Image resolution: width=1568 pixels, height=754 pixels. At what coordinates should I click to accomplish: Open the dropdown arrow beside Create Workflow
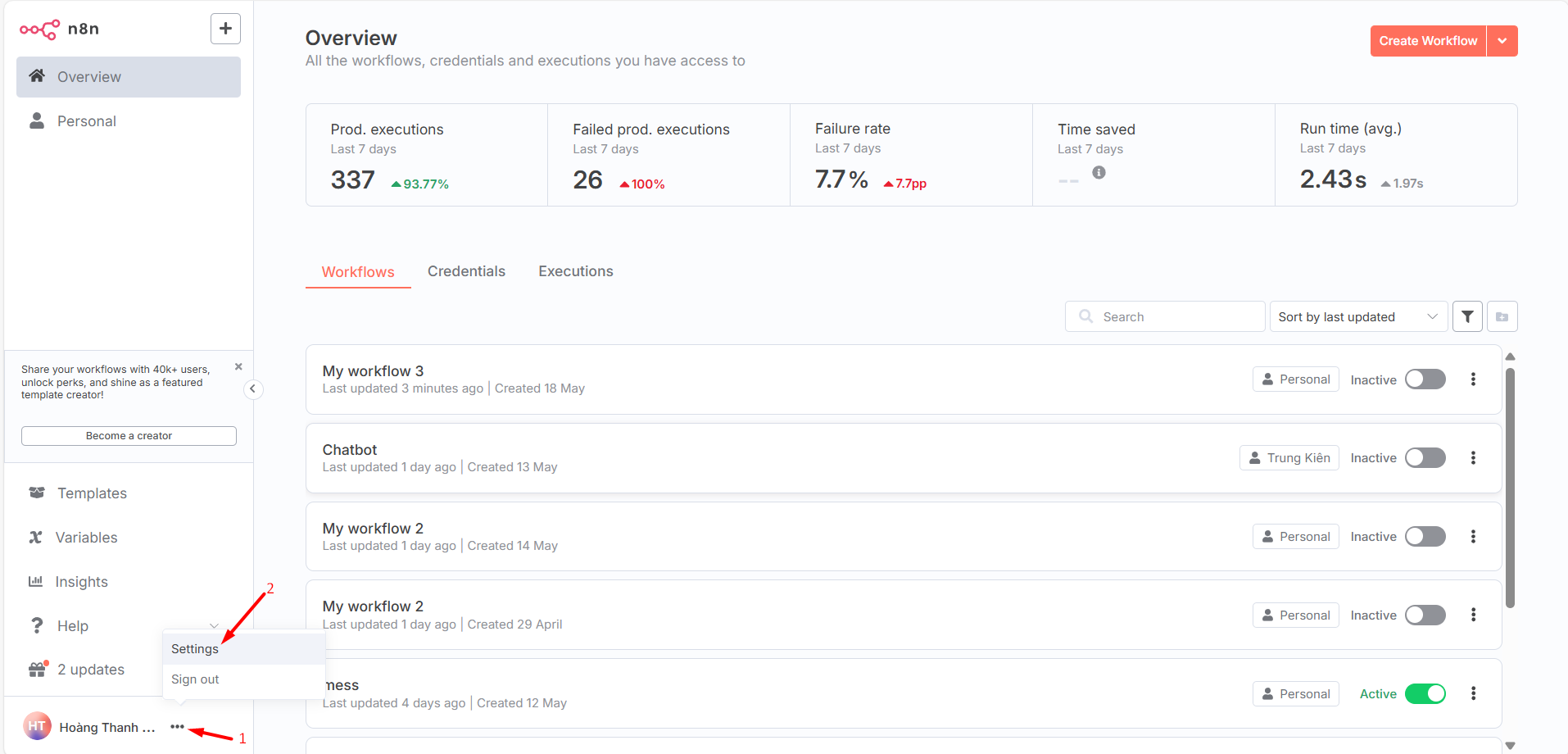coord(1502,41)
